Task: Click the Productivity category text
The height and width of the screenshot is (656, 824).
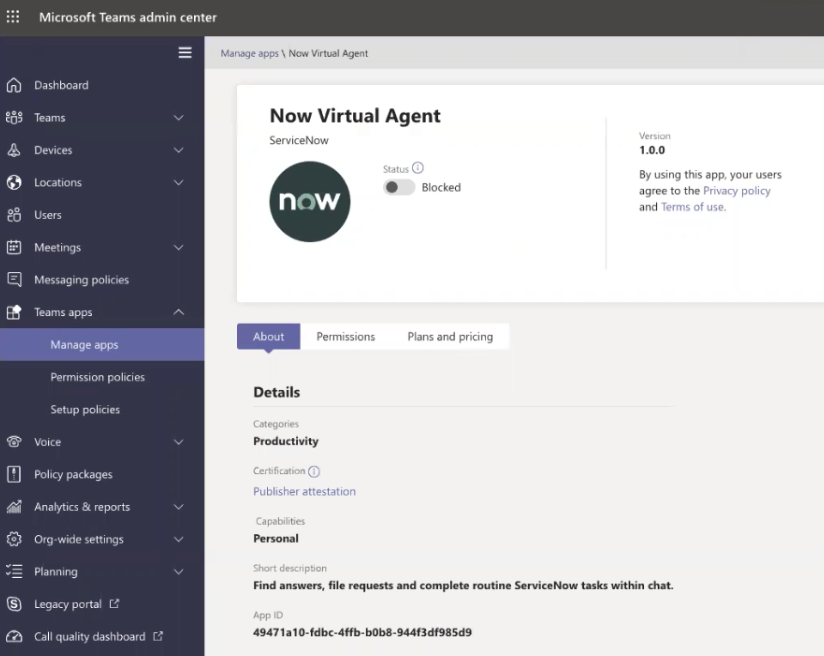Action: coord(286,442)
